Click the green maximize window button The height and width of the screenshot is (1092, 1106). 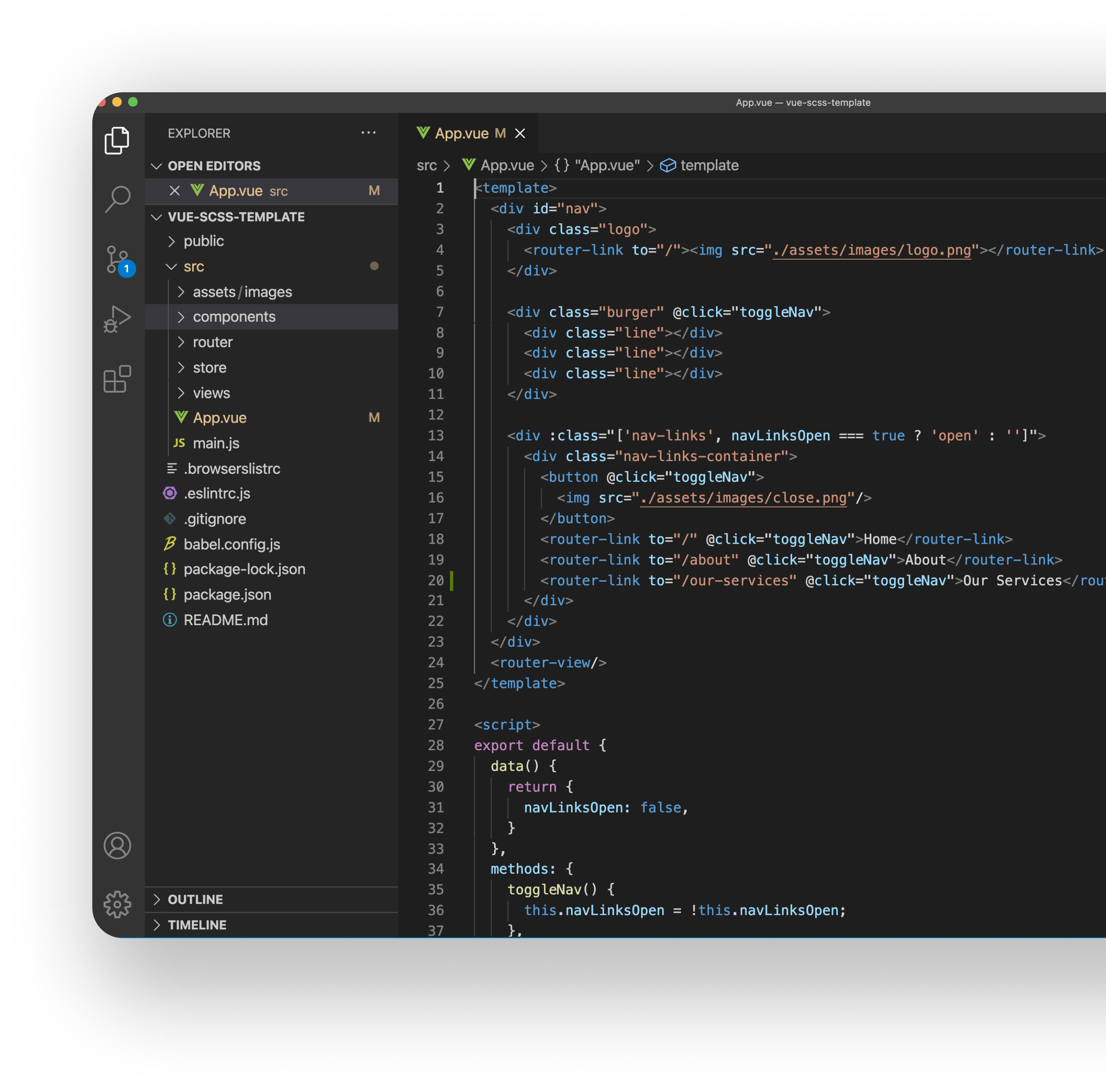(x=133, y=102)
